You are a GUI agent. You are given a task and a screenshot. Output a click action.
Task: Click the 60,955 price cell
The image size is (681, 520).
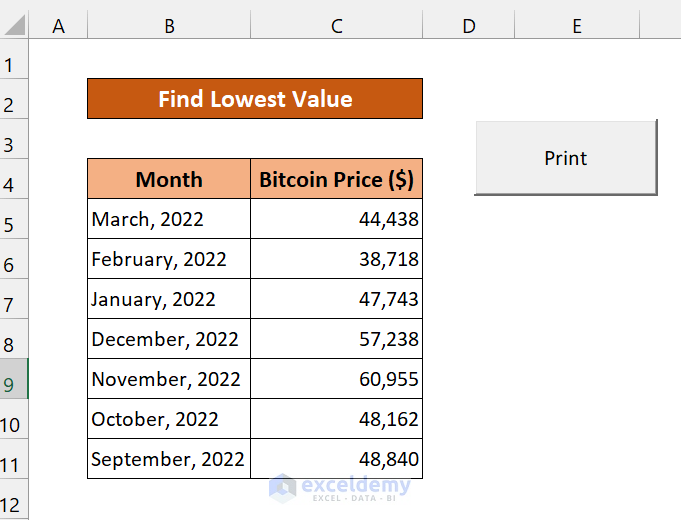coord(336,379)
